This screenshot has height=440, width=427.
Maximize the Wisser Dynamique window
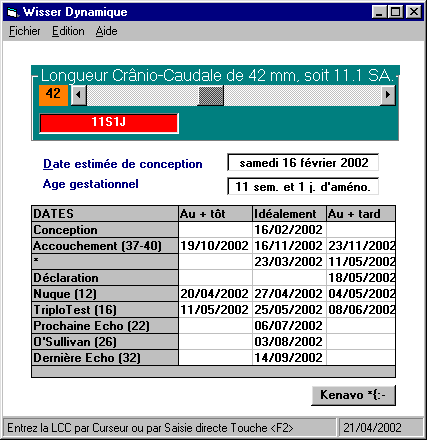(396, 12)
